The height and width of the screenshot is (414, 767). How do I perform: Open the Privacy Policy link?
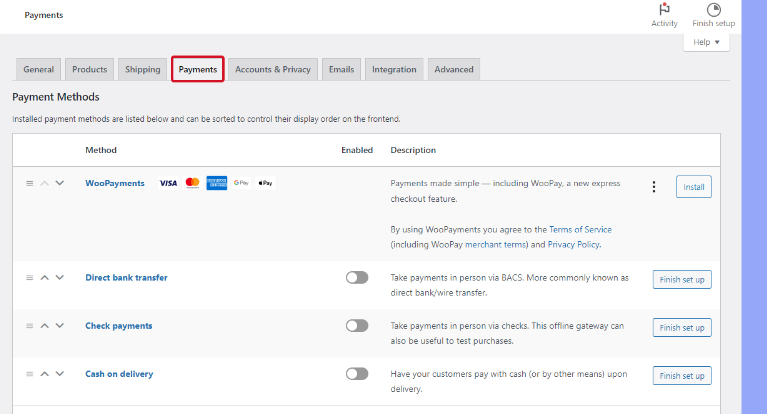574,244
